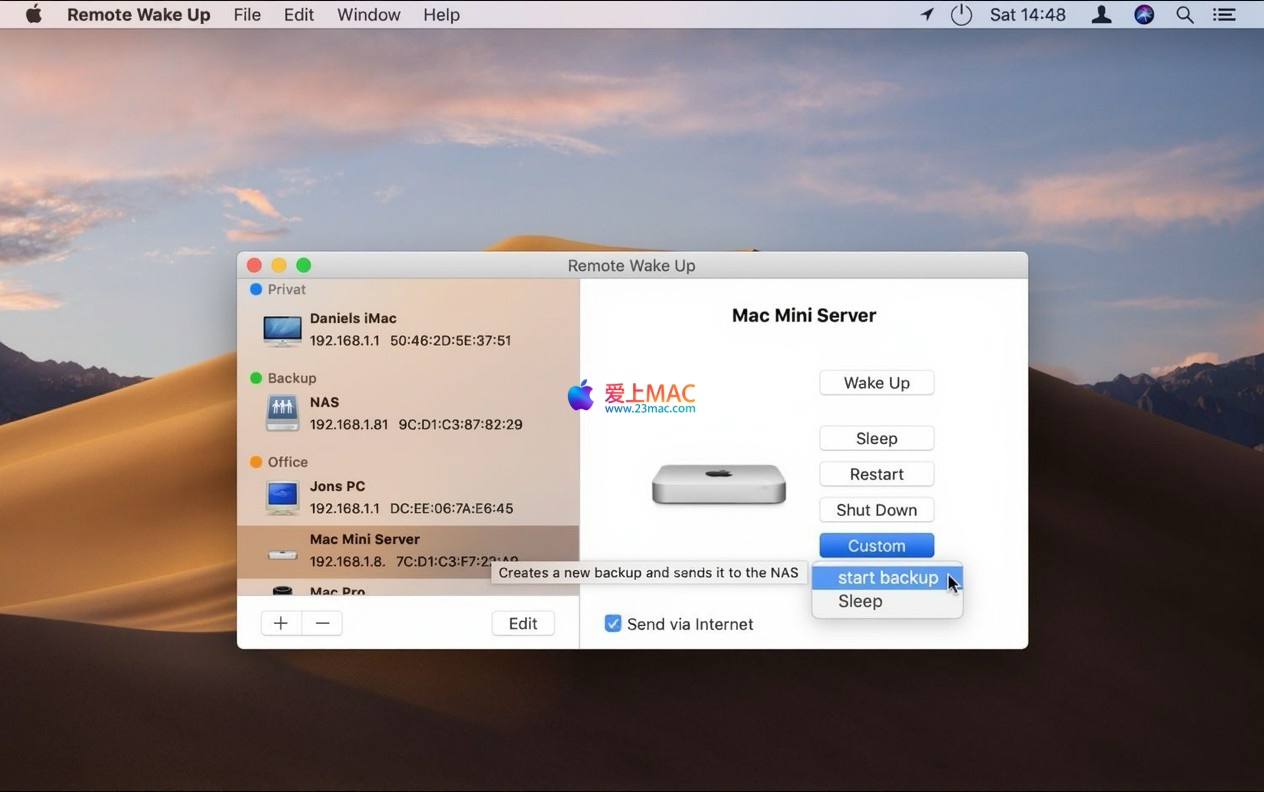Image resolution: width=1264 pixels, height=792 pixels.
Task: Select Sleep in the Custom dropdown list
Action: coord(860,601)
